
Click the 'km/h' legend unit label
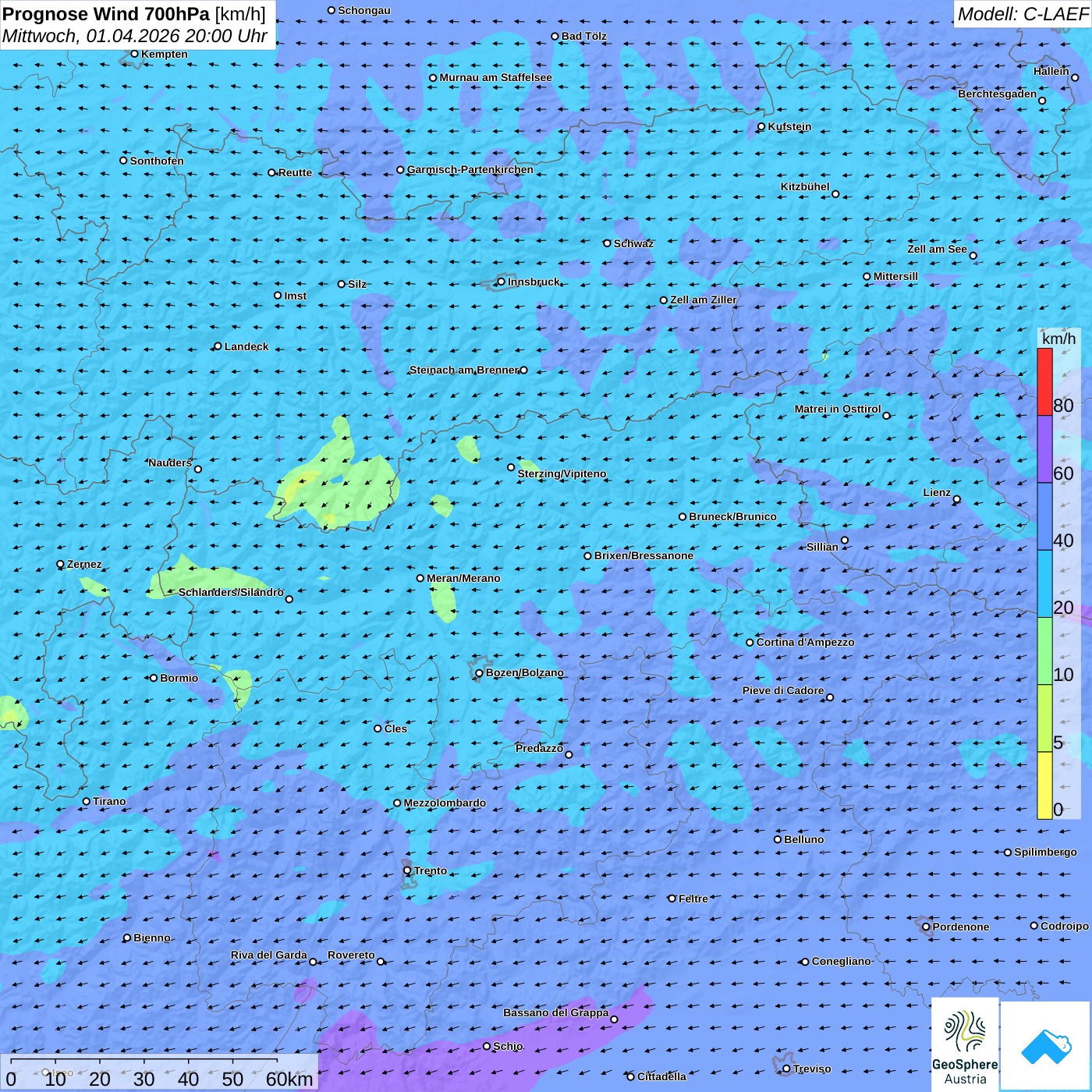click(1058, 339)
